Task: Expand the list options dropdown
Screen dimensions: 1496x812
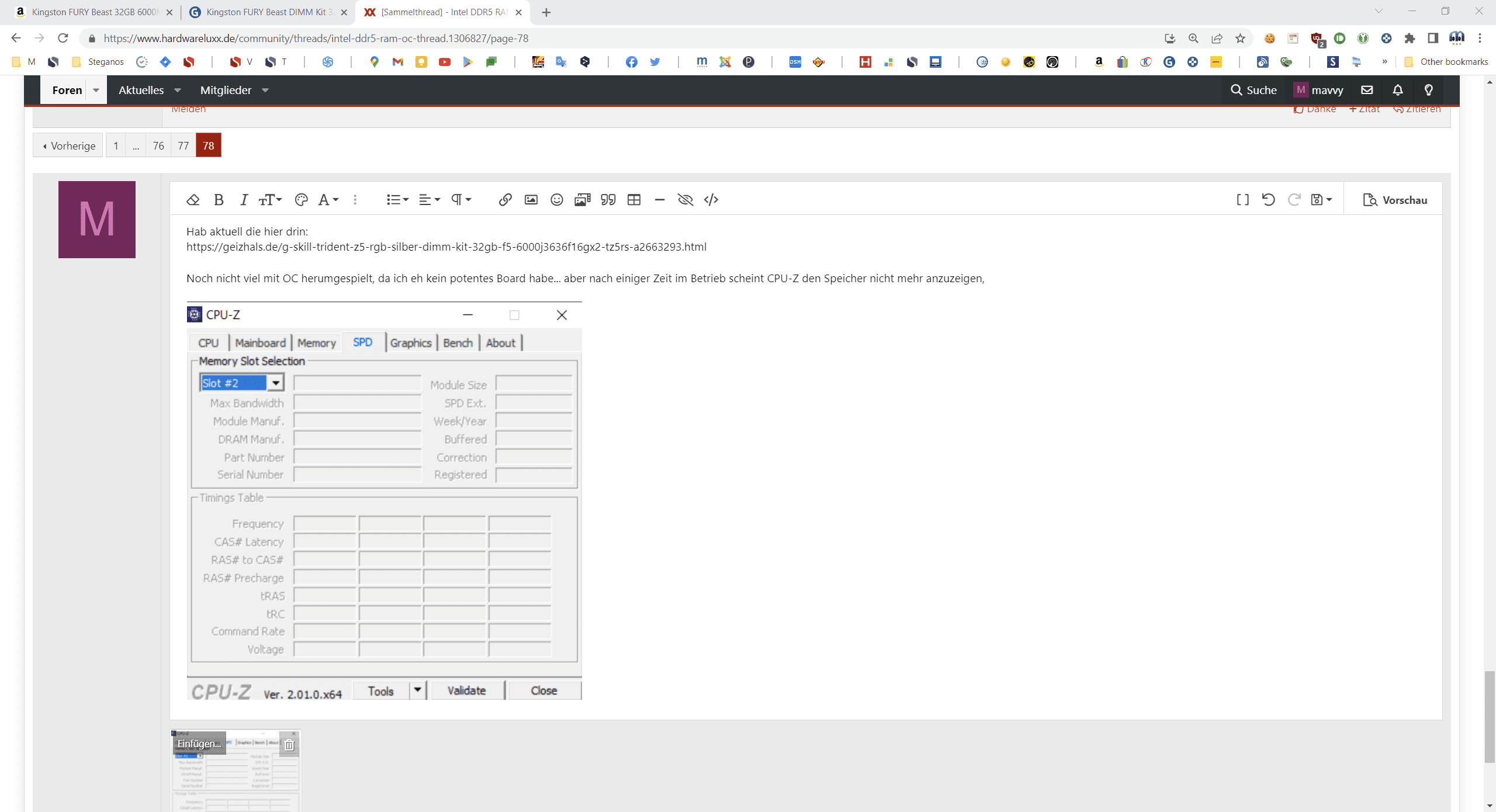Action: click(x=397, y=200)
